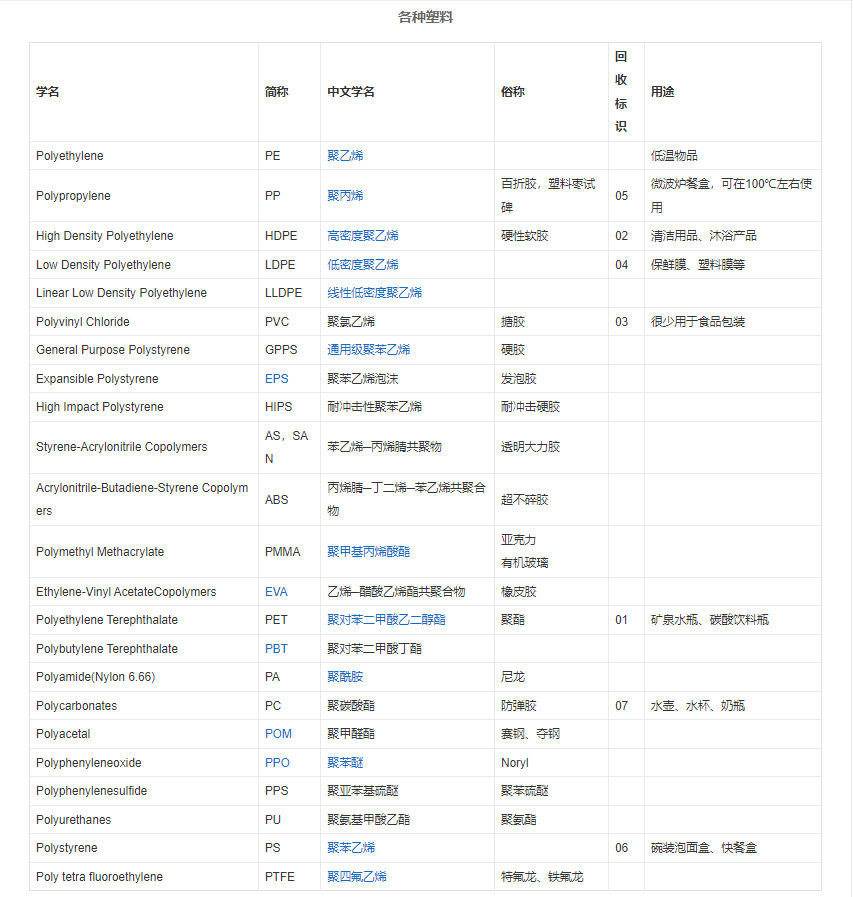Click the 通用级聚苯乙烯 link
The image size is (853, 897).
368,350
